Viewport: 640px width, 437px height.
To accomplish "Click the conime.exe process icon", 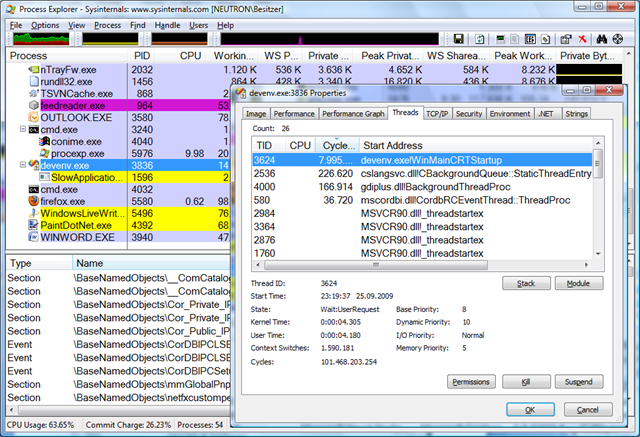I will pyautogui.click(x=44, y=141).
